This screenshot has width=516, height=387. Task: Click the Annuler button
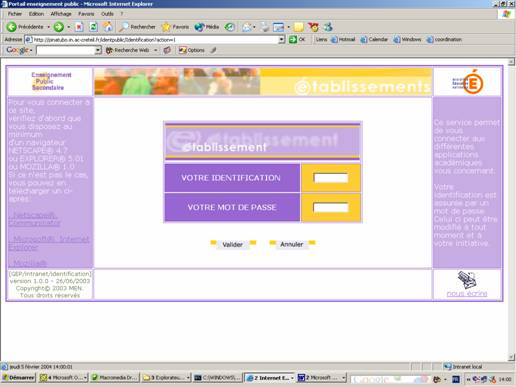(x=292, y=244)
